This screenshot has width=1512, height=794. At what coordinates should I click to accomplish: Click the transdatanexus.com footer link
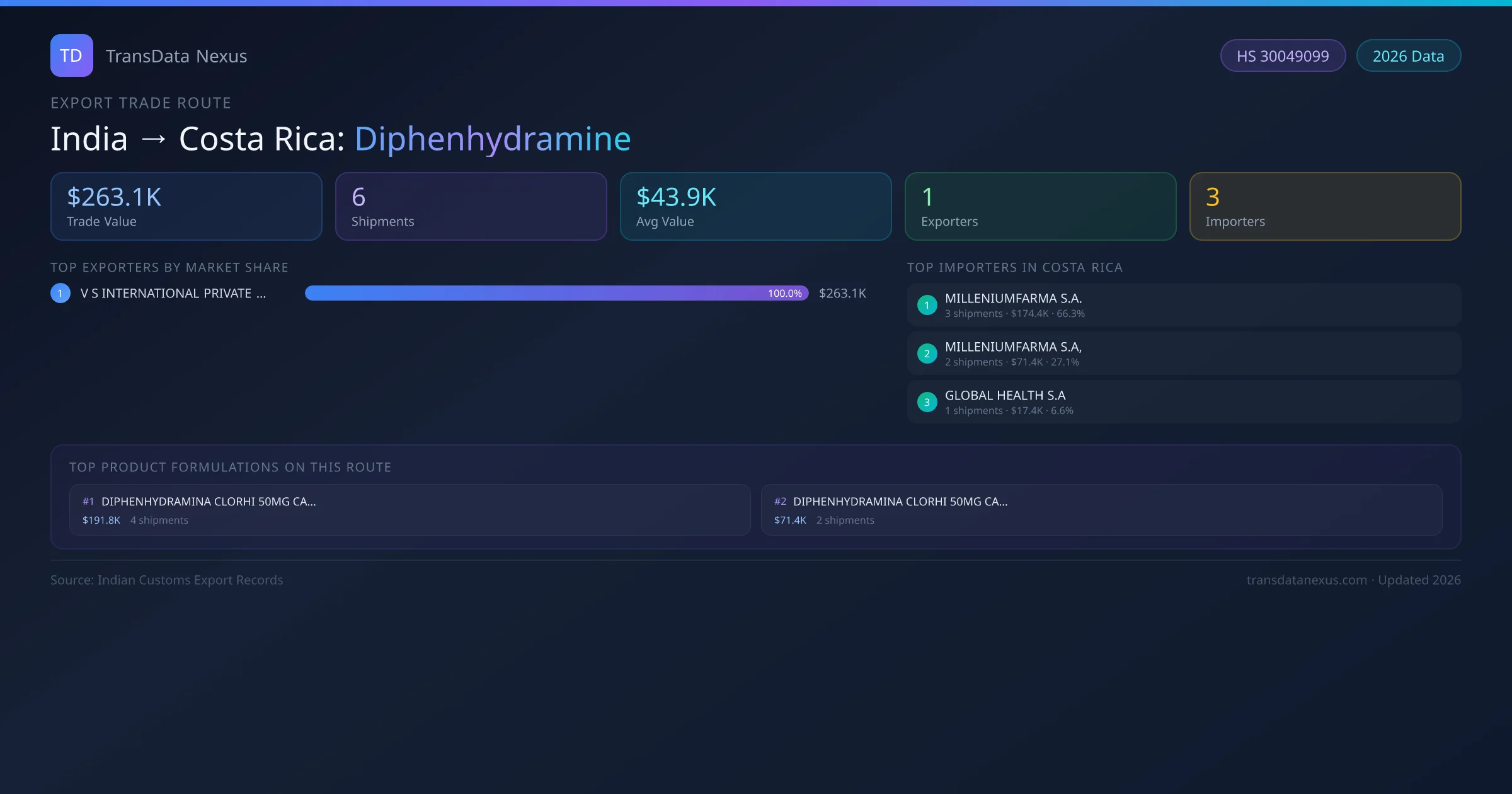[x=1306, y=580]
